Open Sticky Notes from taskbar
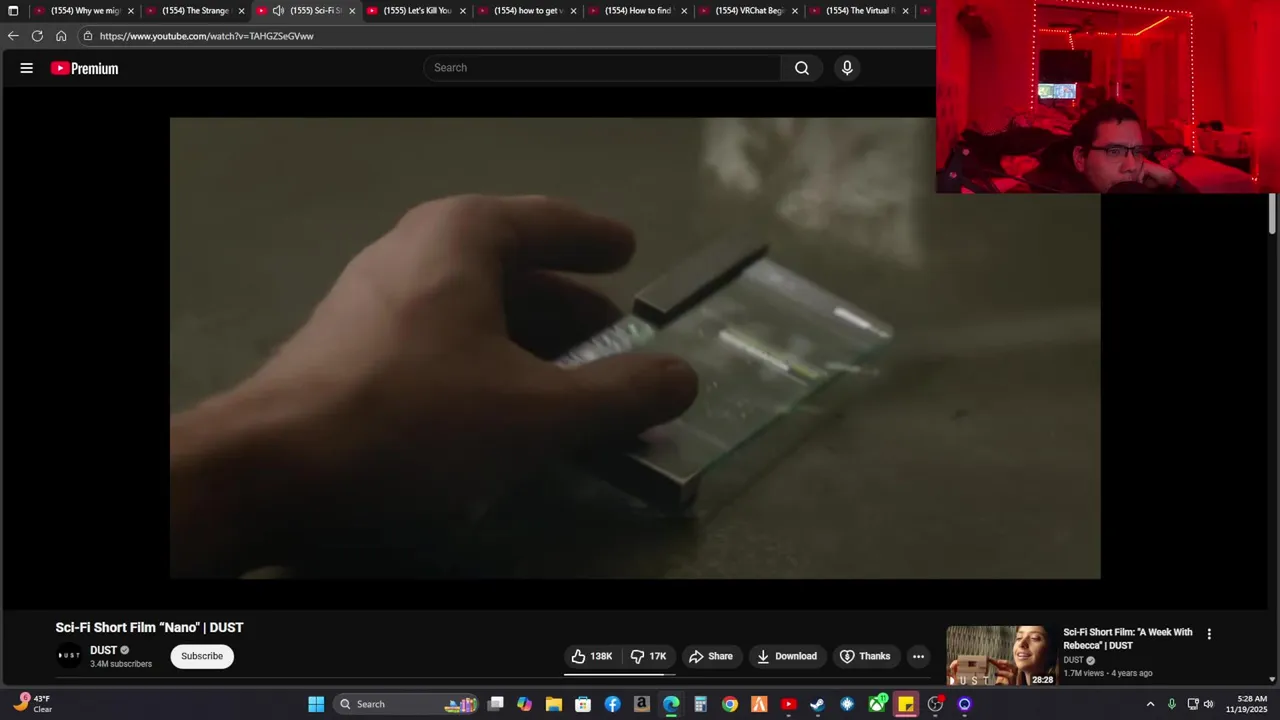Screen dimensions: 1280x720 (x=906, y=704)
